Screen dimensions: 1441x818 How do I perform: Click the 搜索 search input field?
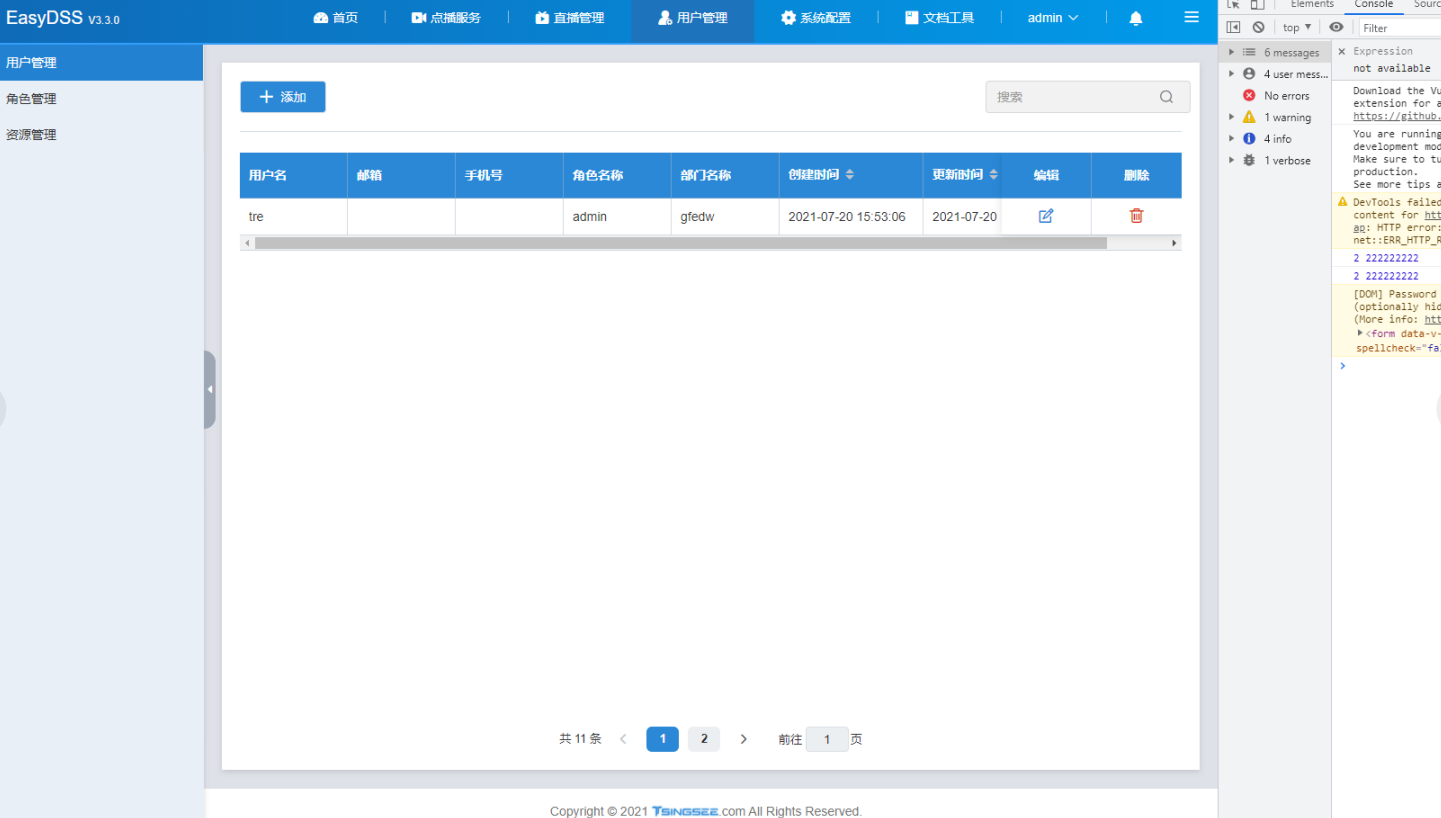point(1088,97)
